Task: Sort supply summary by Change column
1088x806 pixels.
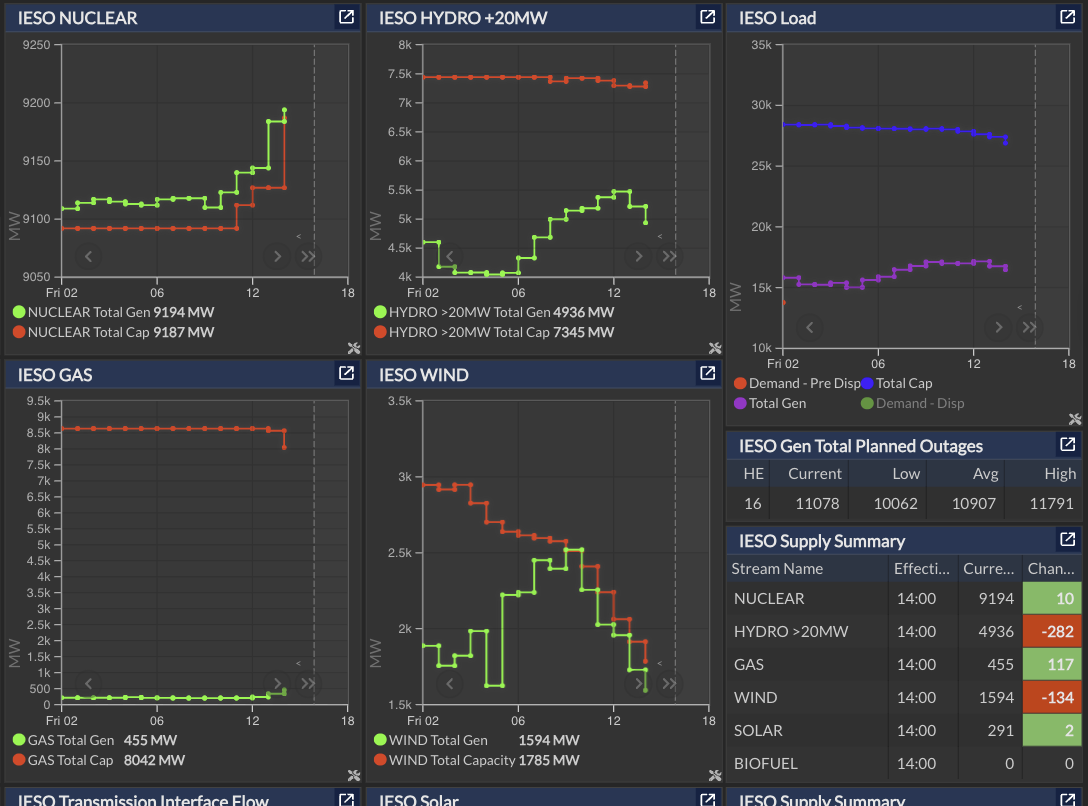Action: (1052, 569)
